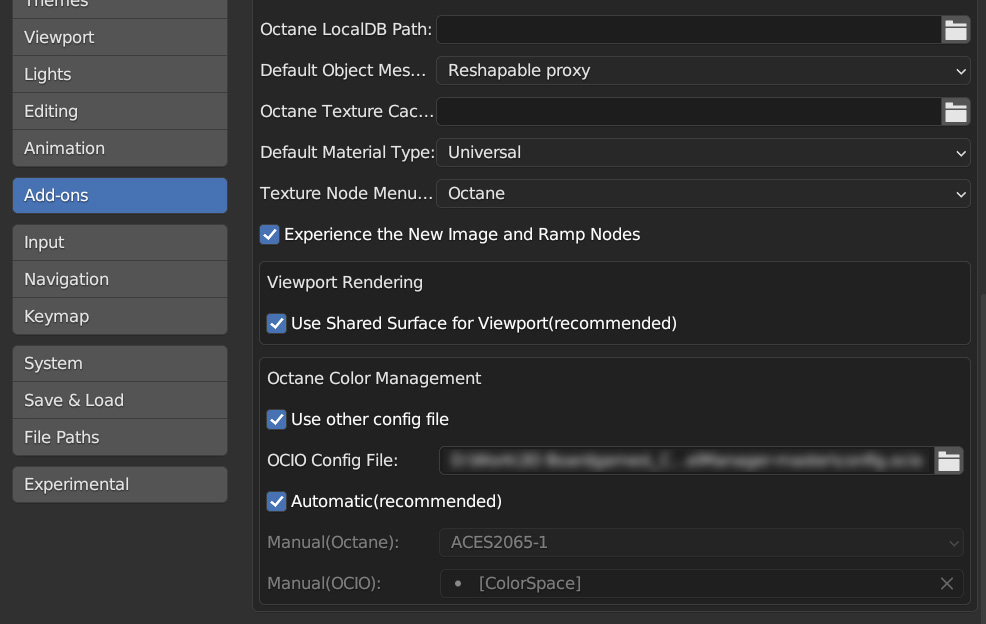Click the Octane LocalDB Path text field

pyautogui.click(x=689, y=30)
